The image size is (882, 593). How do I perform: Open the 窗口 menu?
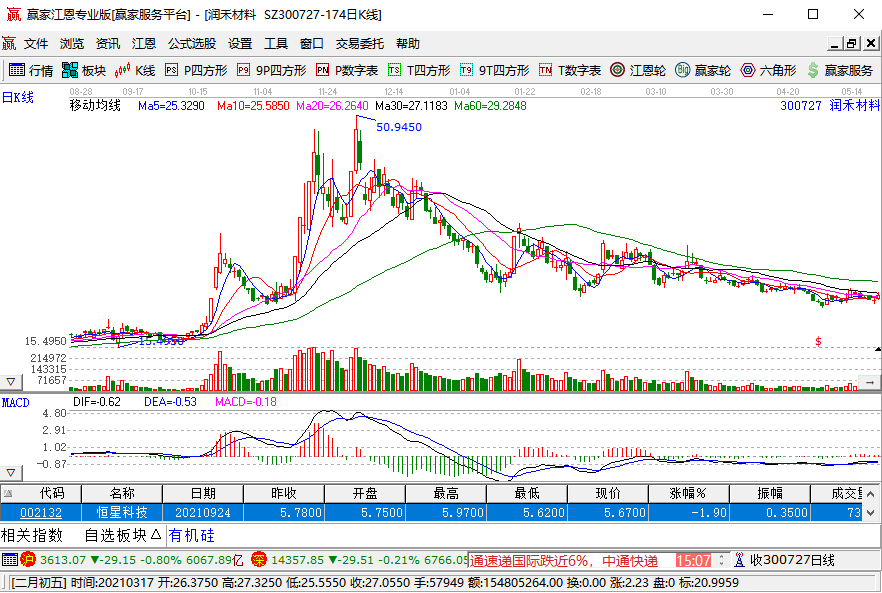(x=312, y=43)
